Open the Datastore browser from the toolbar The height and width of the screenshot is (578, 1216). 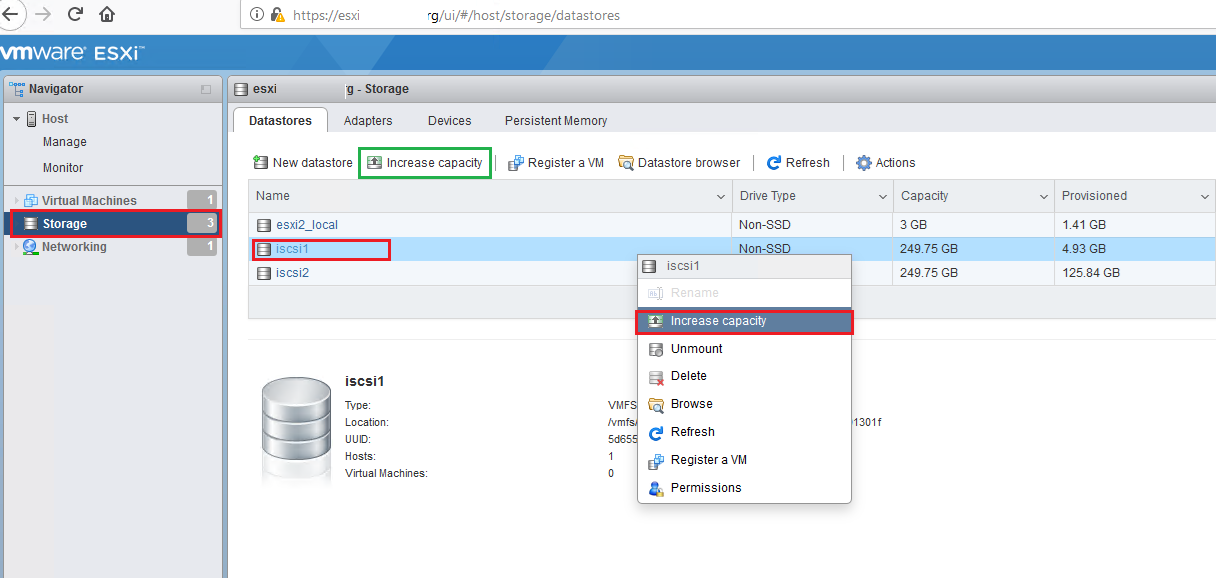[679, 163]
